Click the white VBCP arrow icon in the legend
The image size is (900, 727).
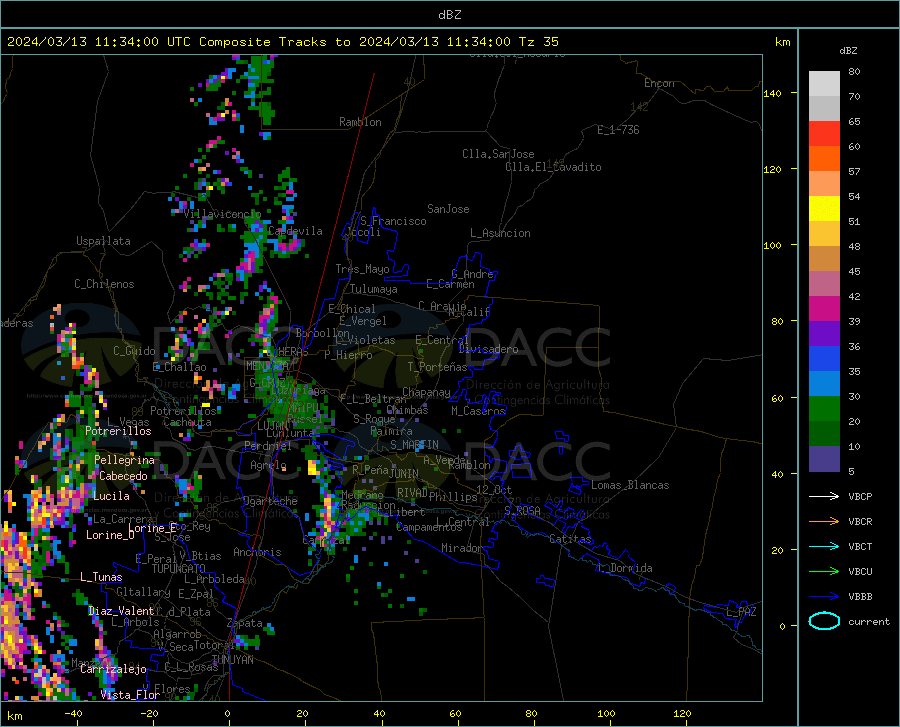click(824, 496)
